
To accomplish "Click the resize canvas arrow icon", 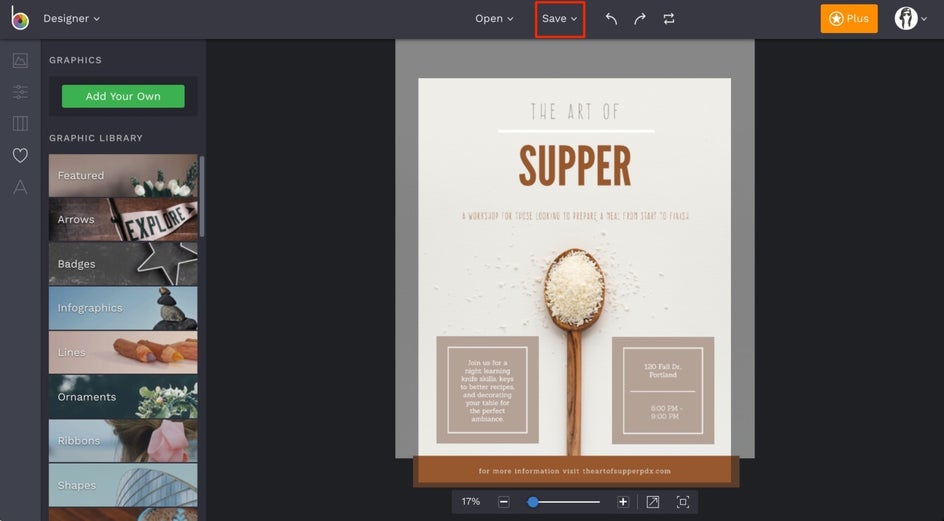I will coord(653,502).
